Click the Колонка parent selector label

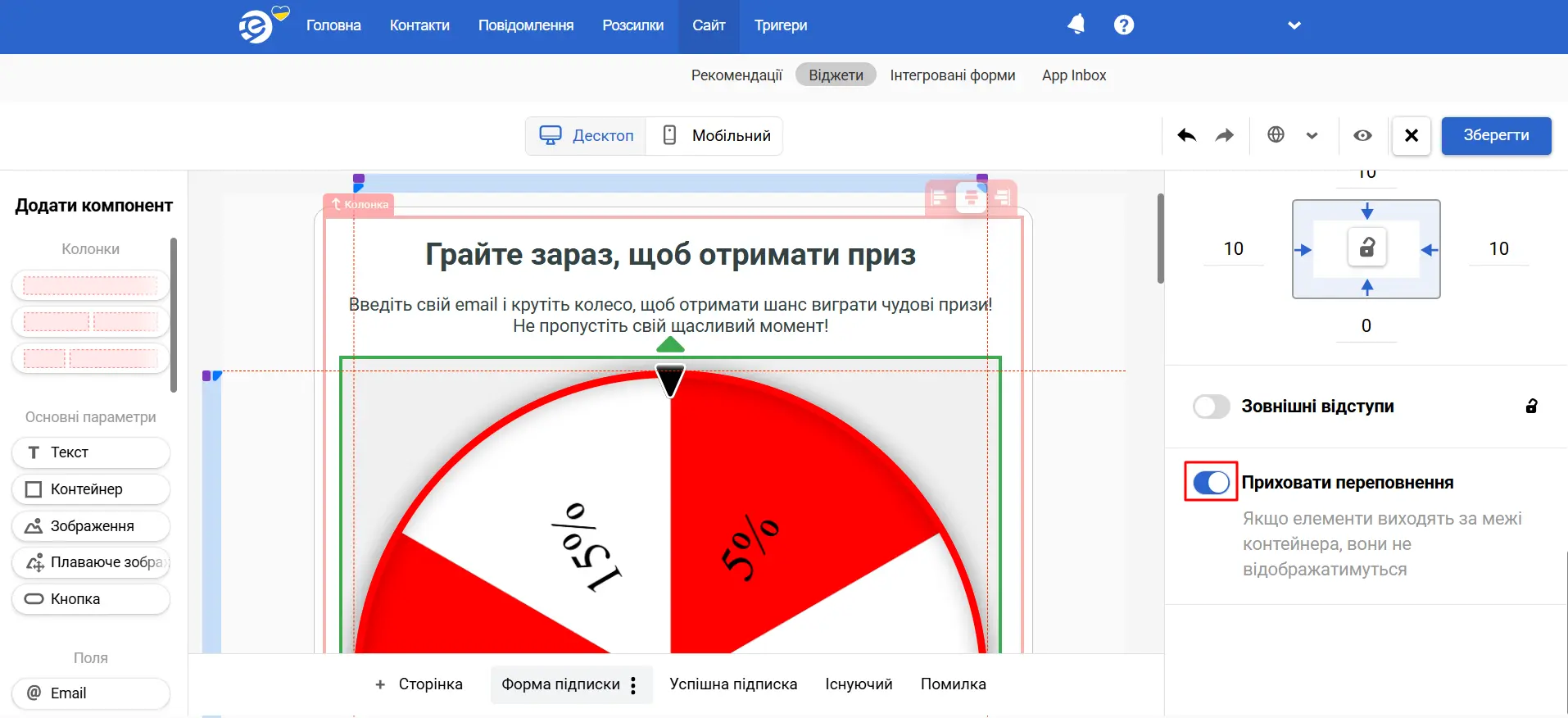(359, 204)
